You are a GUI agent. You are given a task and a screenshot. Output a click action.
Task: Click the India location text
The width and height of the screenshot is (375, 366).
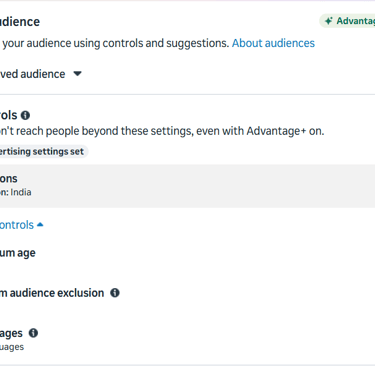pos(21,192)
